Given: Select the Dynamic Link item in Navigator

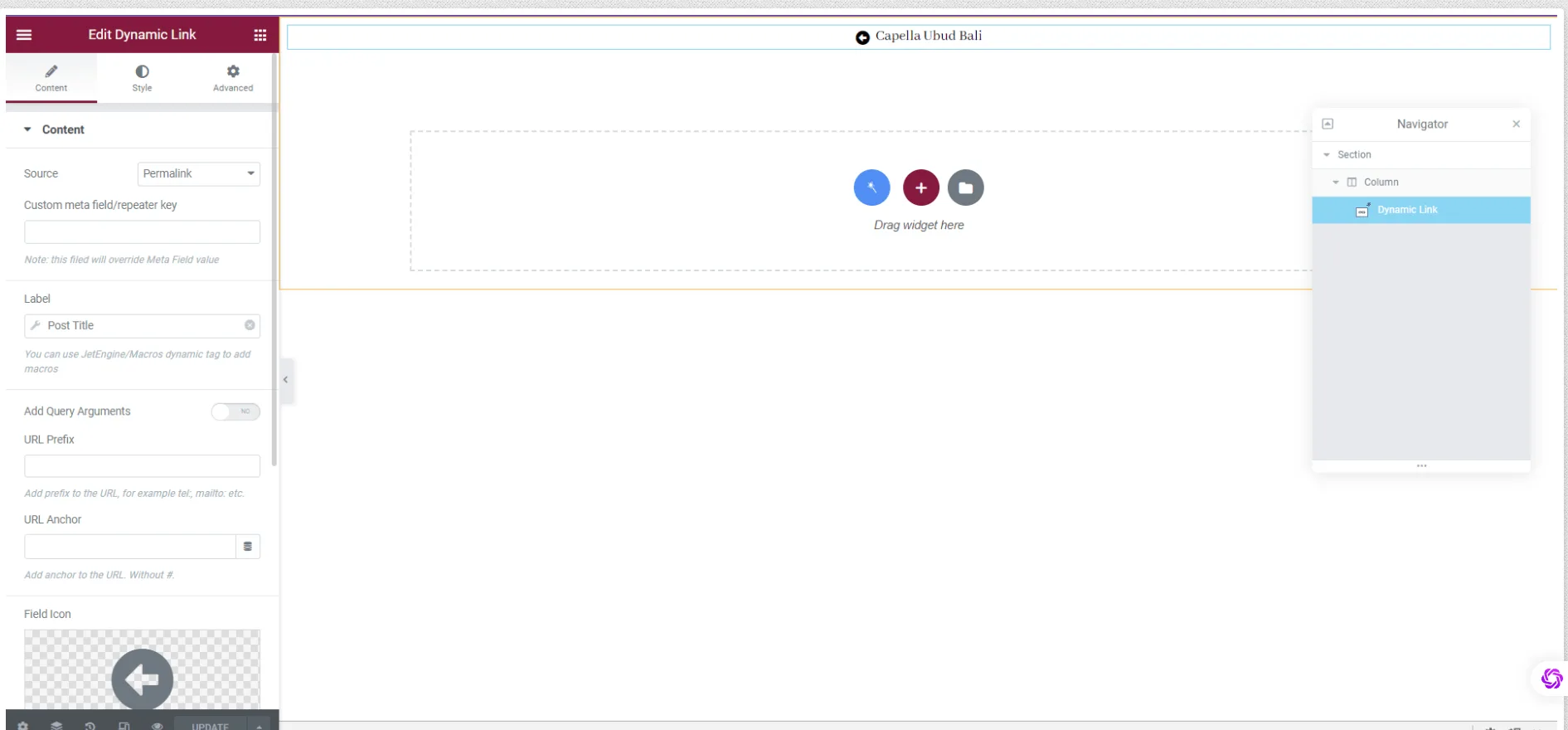Looking at the screenshot, I should (x=1421, y=210).
